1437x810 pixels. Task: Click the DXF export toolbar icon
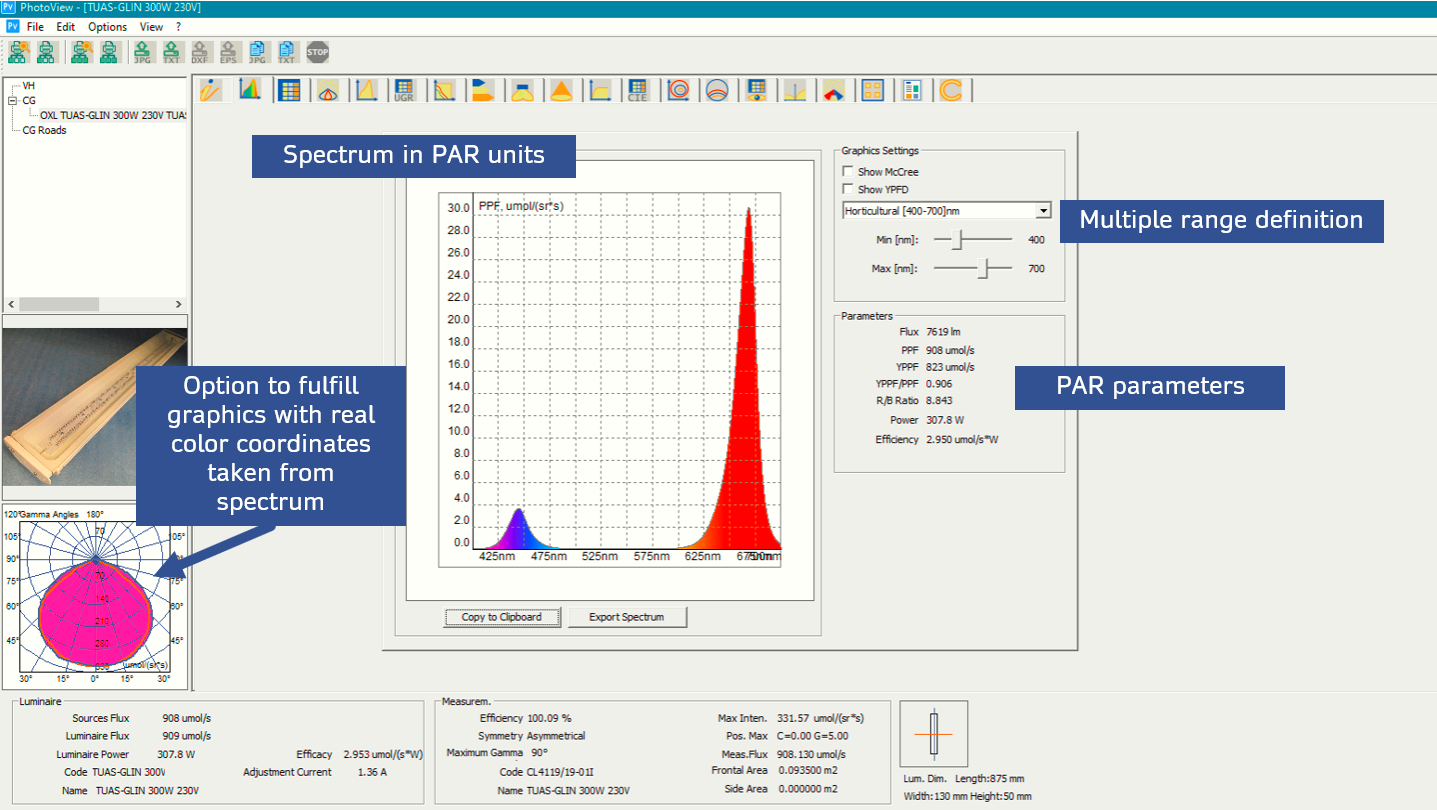click(201, 52)
